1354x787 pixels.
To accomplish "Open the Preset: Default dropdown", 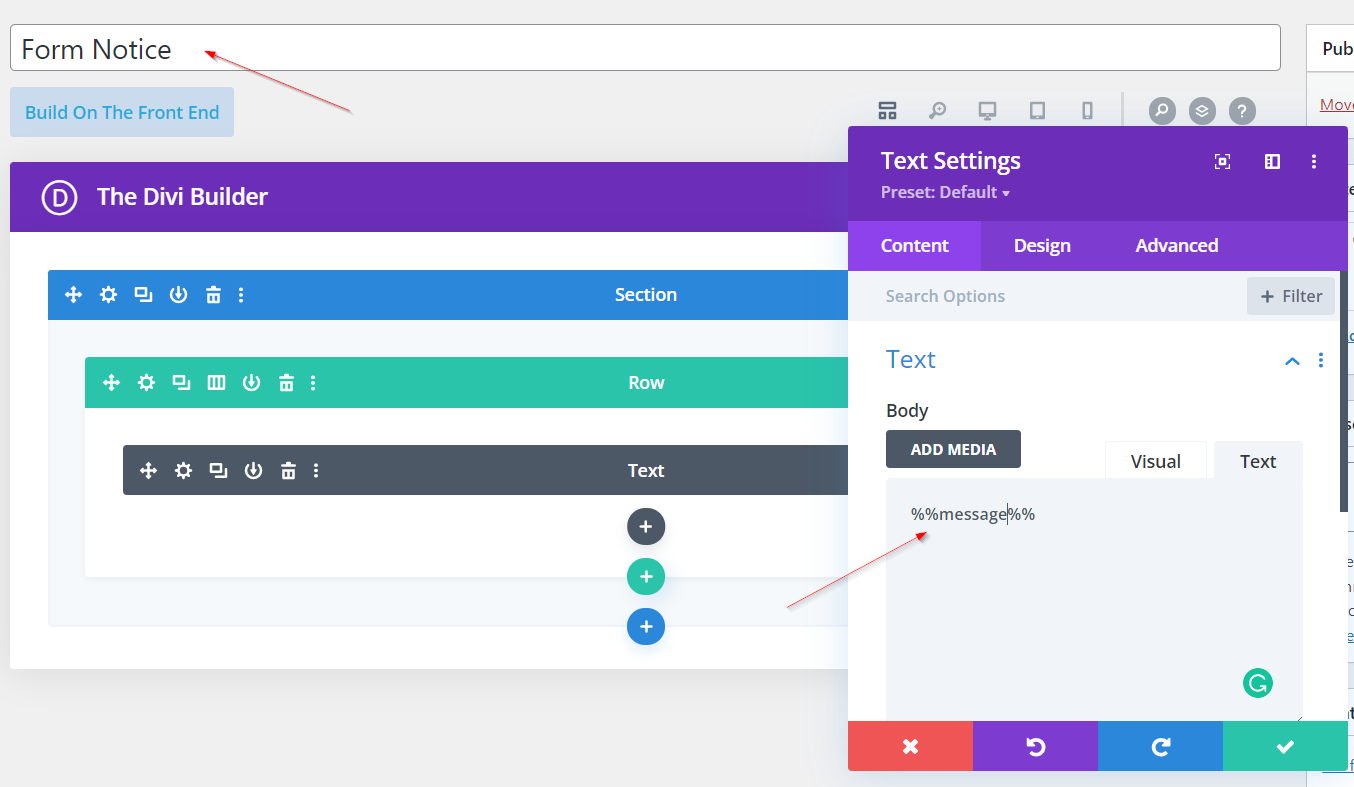I will pyautogui.click(x=945, y=193).
